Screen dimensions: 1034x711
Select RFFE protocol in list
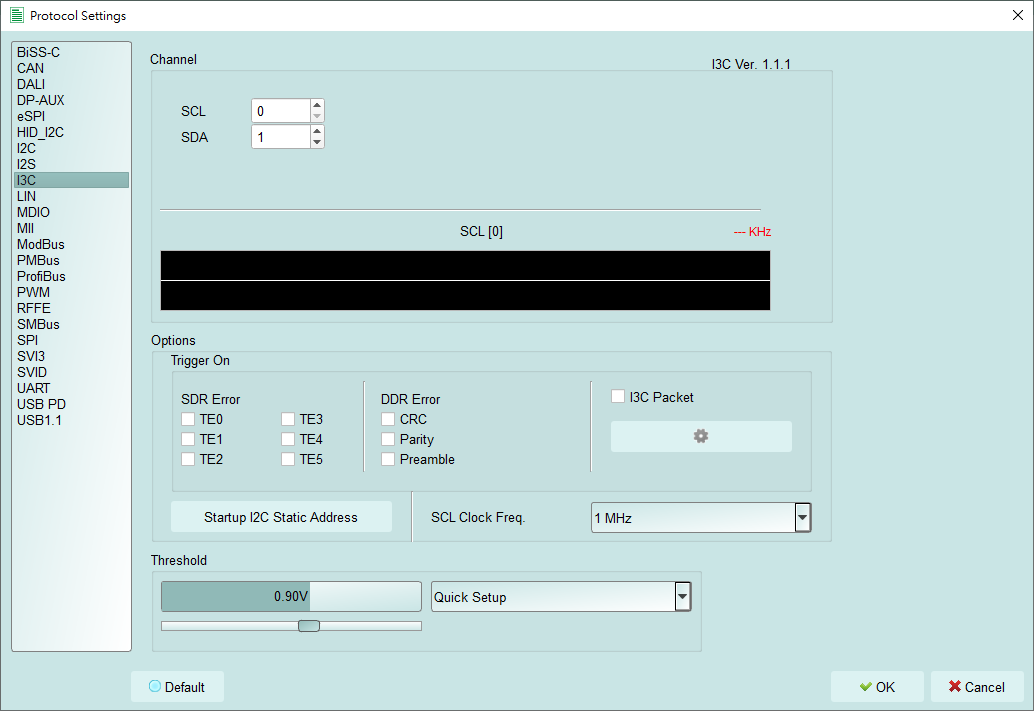[71, 308]
